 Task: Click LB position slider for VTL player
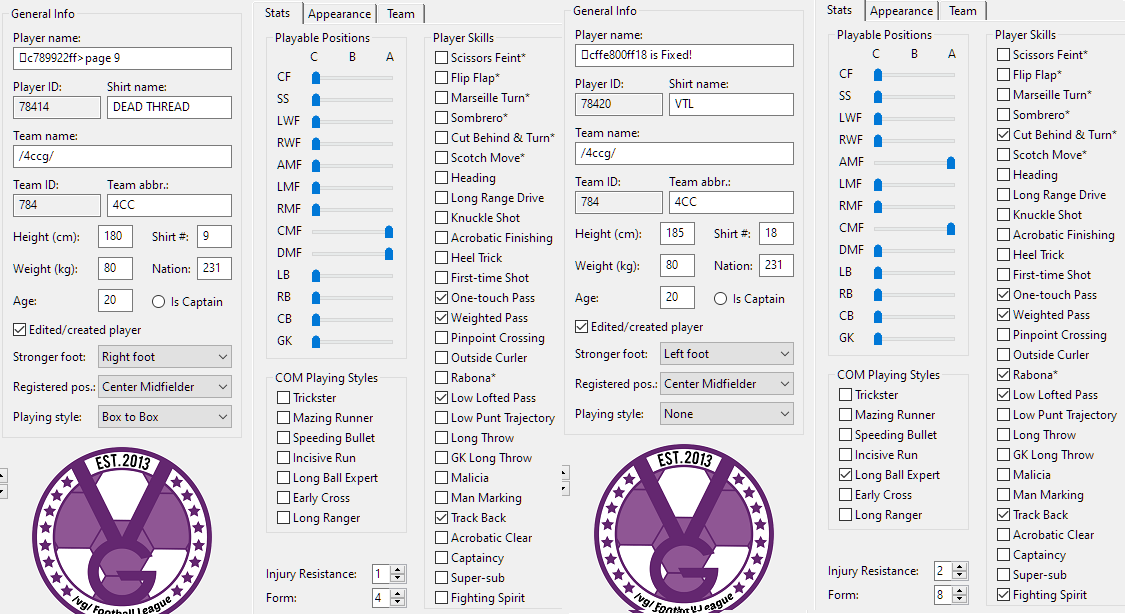coord(914,273)
